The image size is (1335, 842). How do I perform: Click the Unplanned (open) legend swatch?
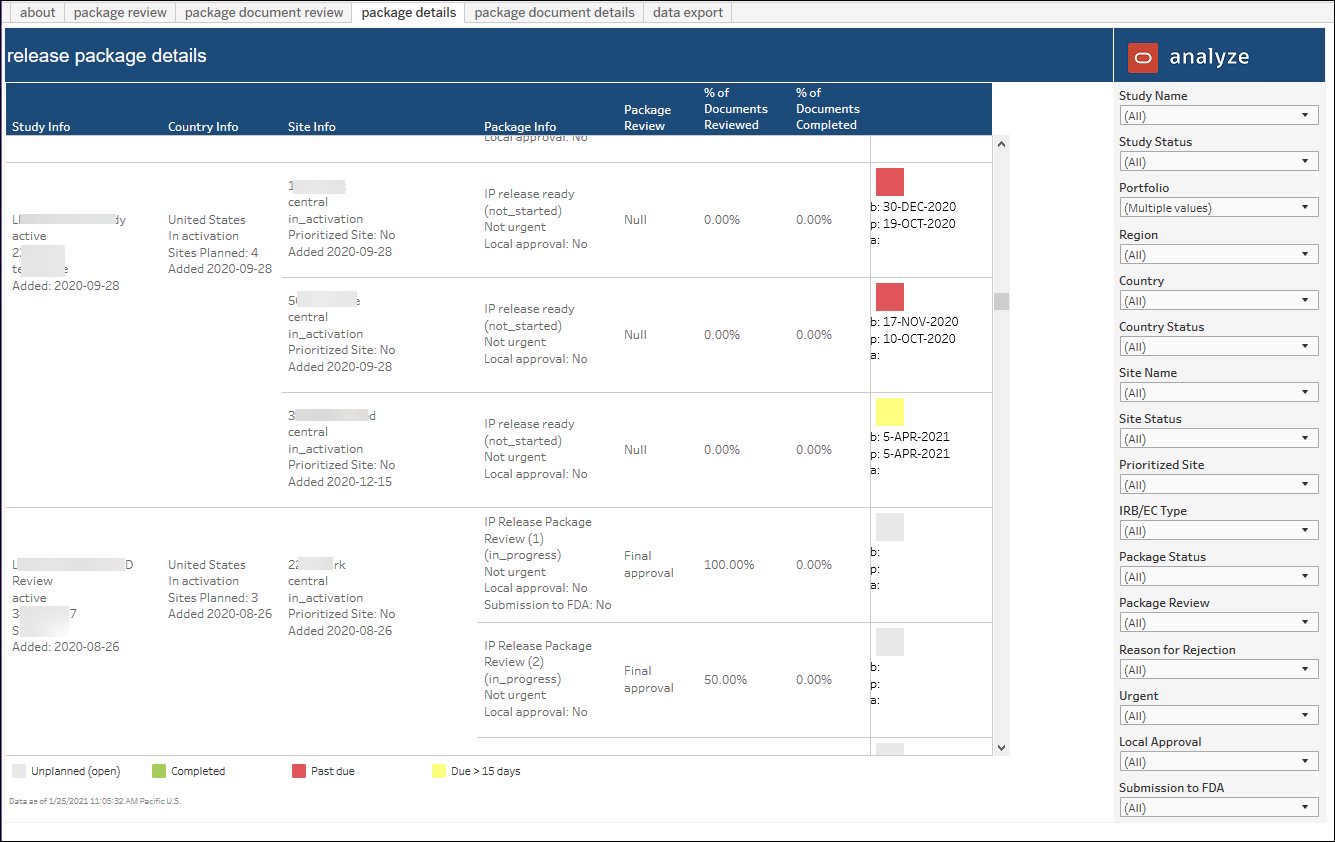pos(19,771)
